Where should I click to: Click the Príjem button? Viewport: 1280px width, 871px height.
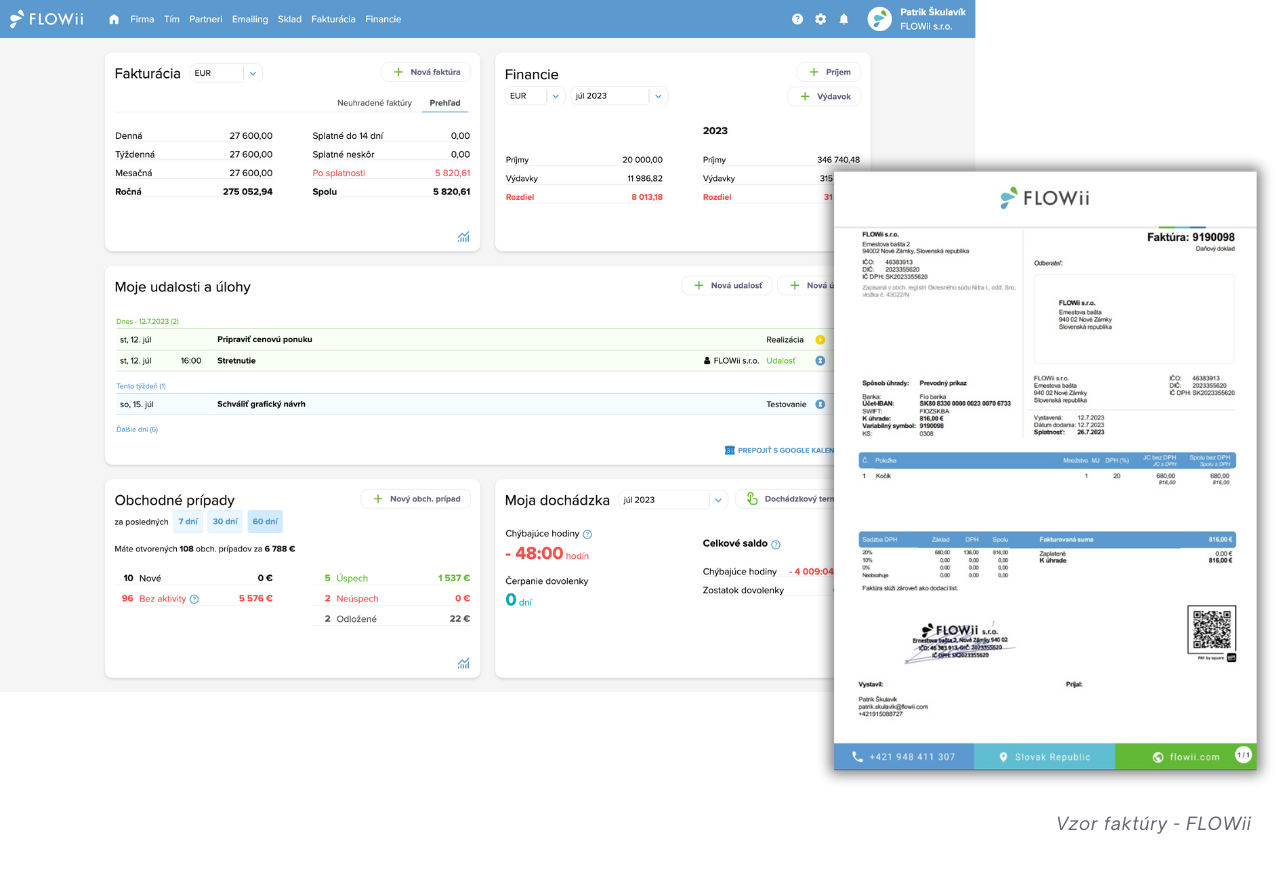(829, 72)
